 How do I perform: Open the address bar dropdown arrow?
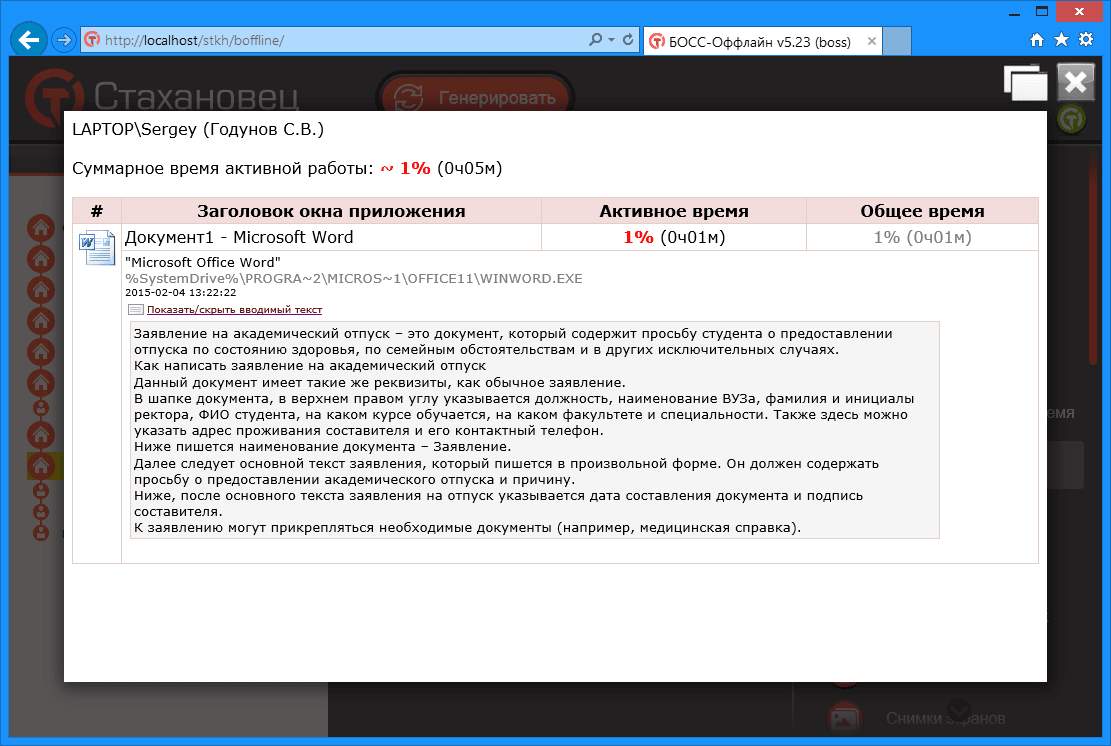[611, 40]
